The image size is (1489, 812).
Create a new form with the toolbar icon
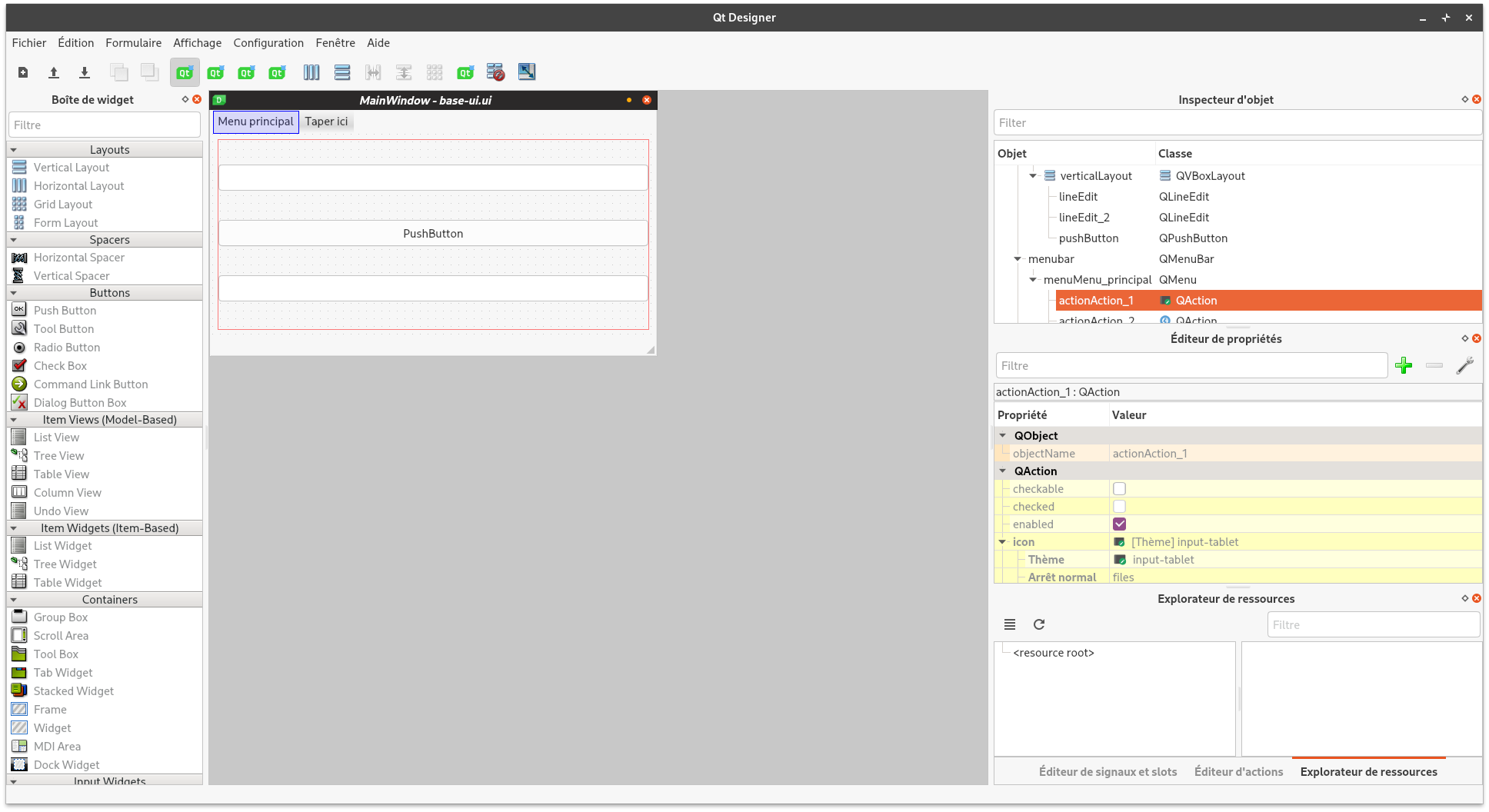[22, 72]
